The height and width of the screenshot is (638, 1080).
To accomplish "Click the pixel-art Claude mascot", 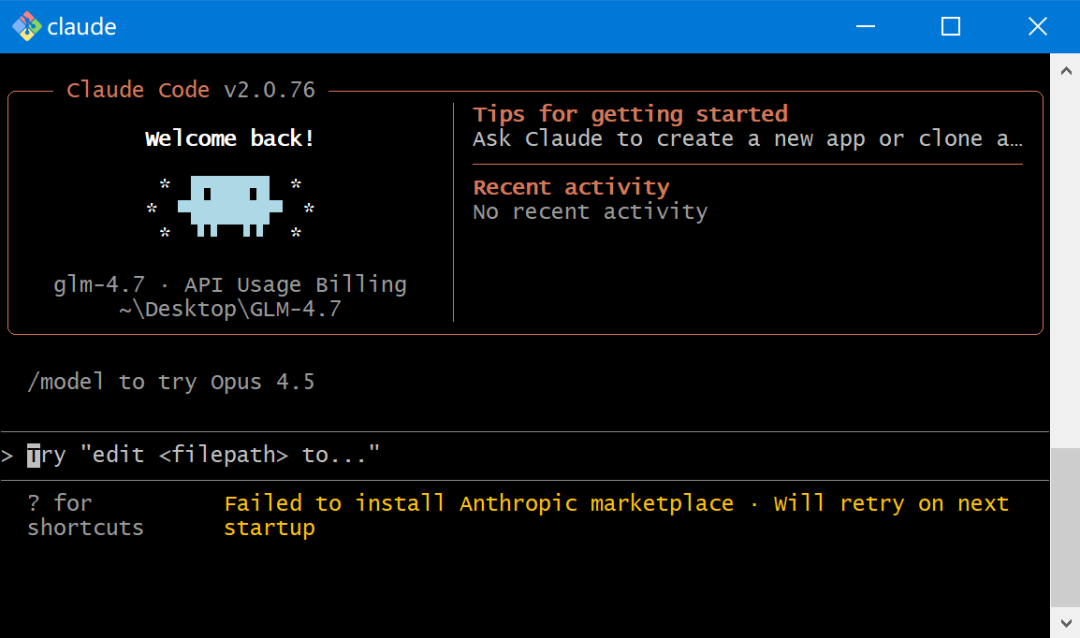I will click(x=230, y=206).
